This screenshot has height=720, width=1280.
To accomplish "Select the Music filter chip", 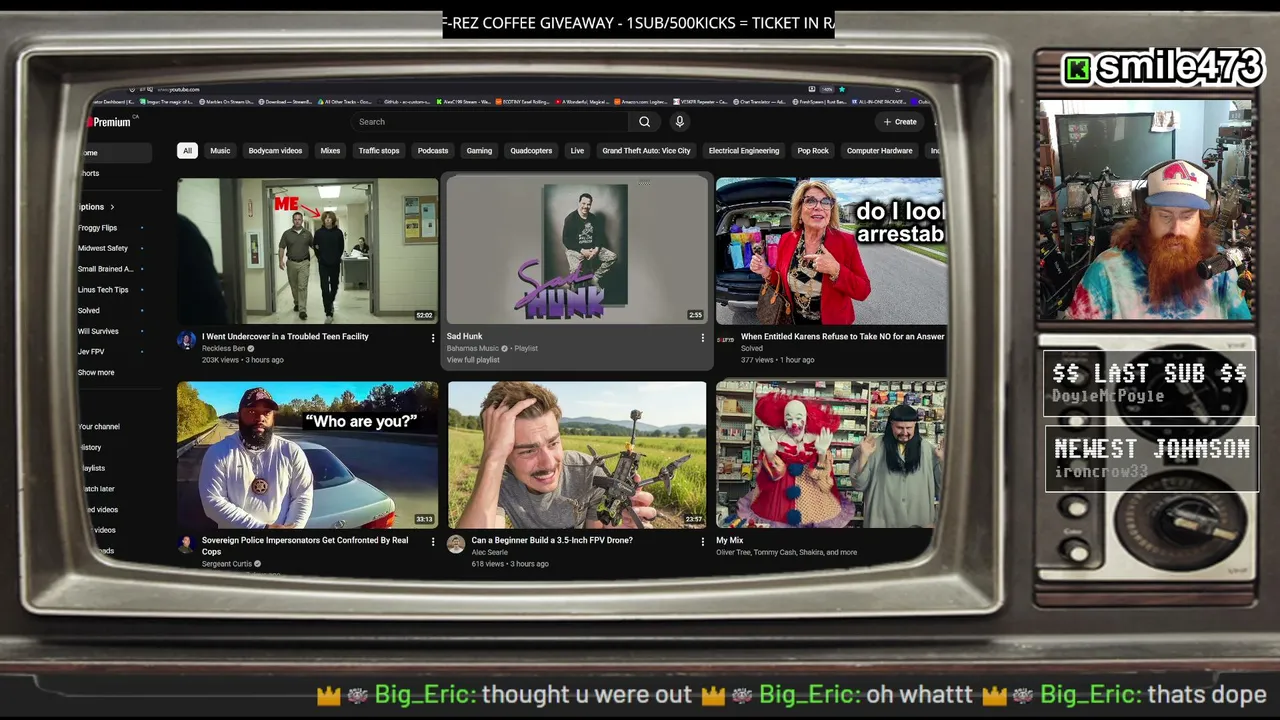I will coord(220,151).
